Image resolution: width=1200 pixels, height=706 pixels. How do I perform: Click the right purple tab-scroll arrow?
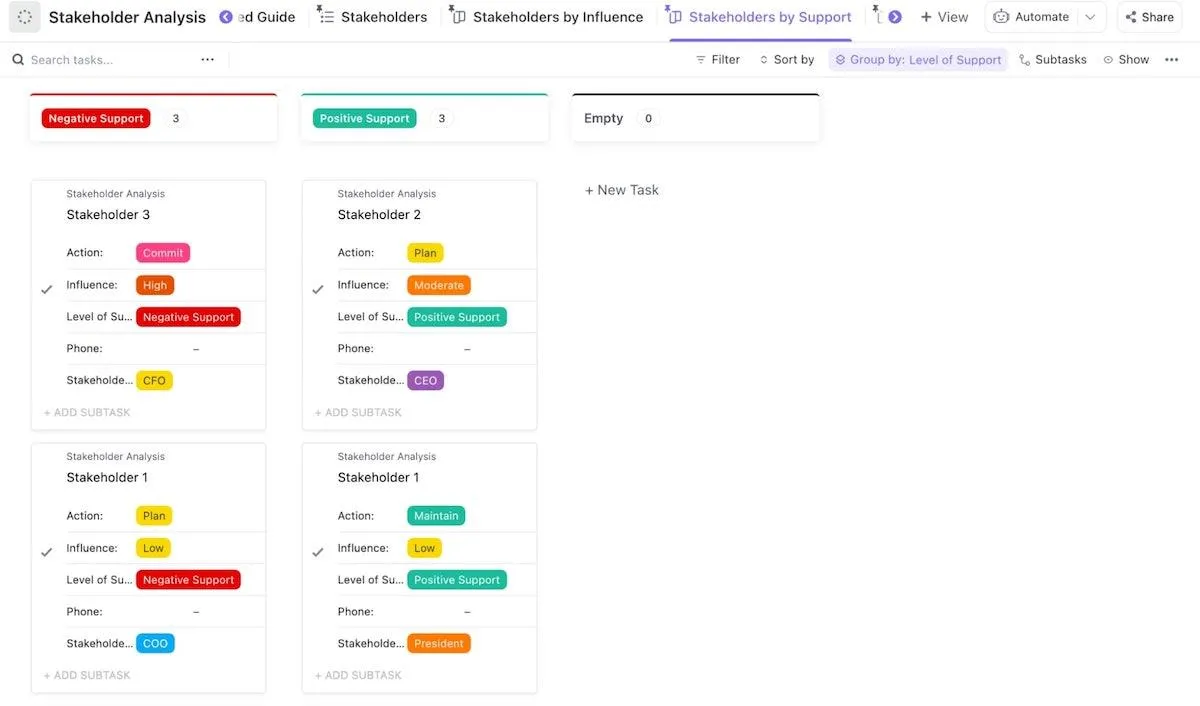click(895, 17)
